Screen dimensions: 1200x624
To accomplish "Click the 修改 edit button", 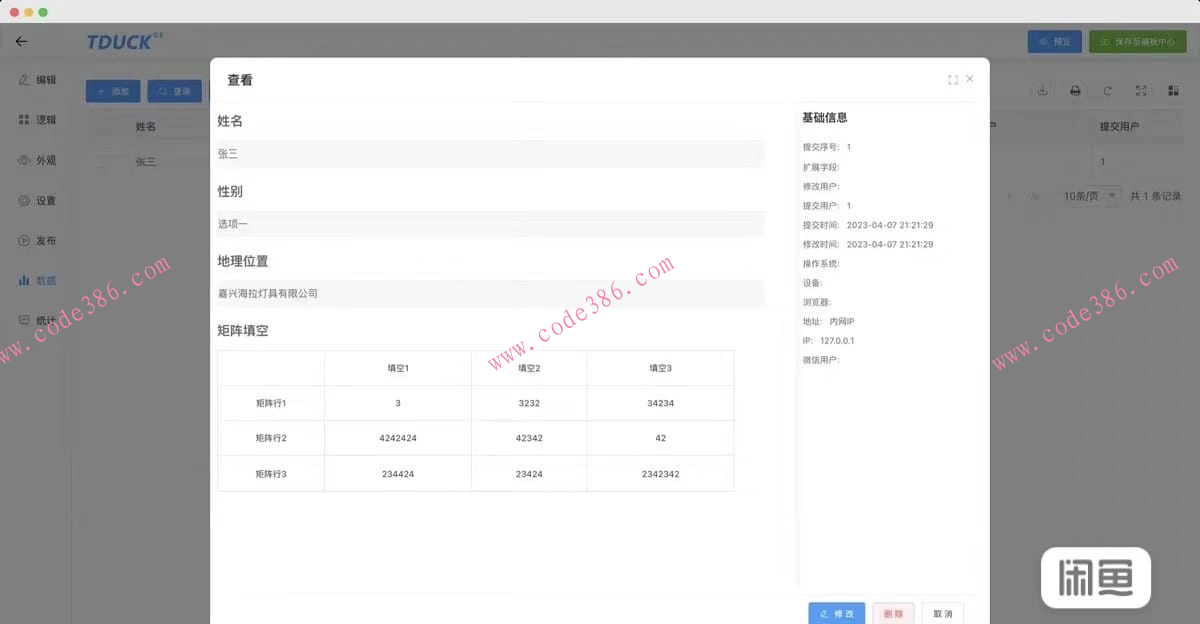I will click(x=837, y=614).
